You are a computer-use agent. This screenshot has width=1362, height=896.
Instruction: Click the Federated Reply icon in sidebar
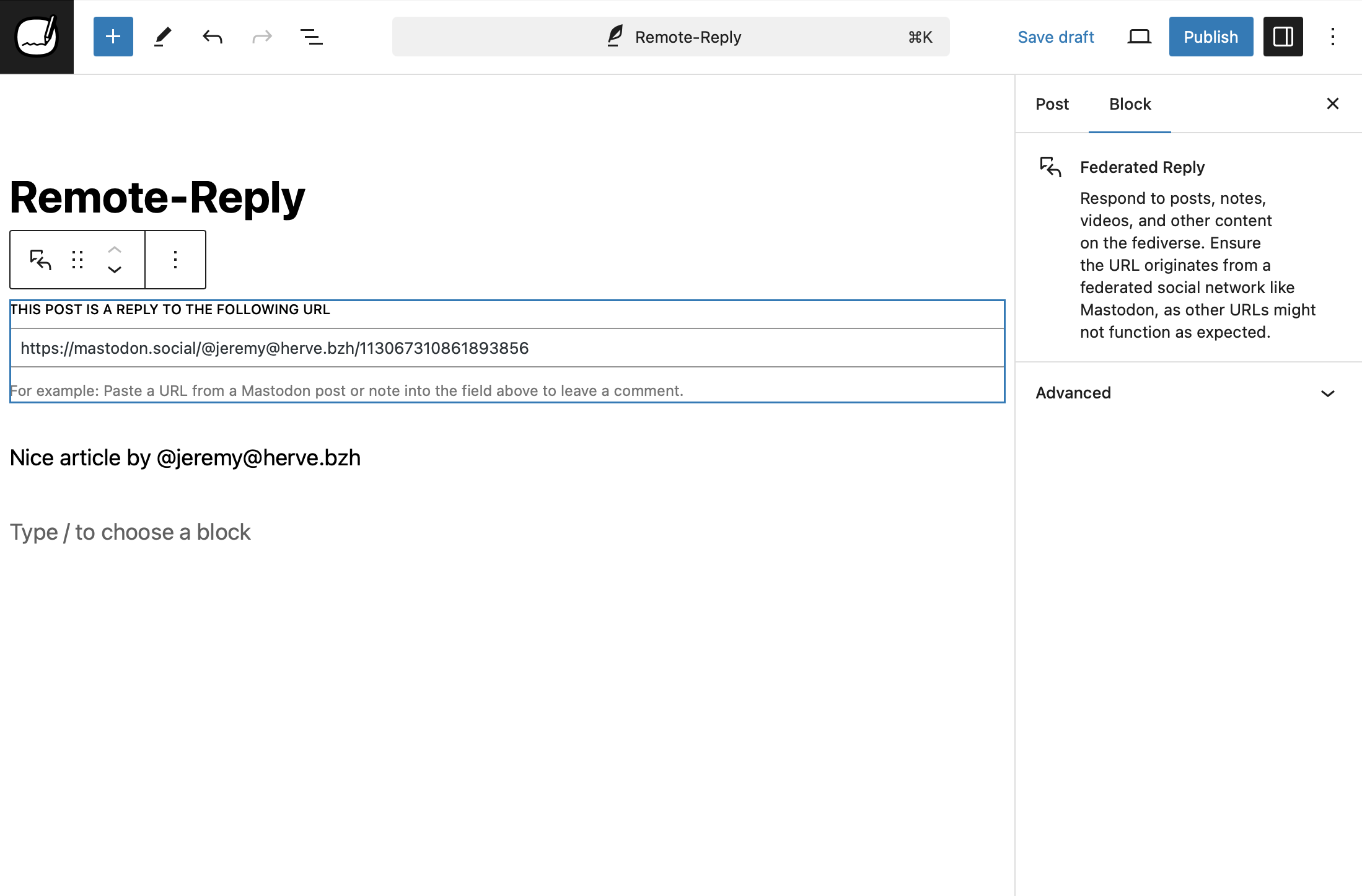pos(1050,167)
